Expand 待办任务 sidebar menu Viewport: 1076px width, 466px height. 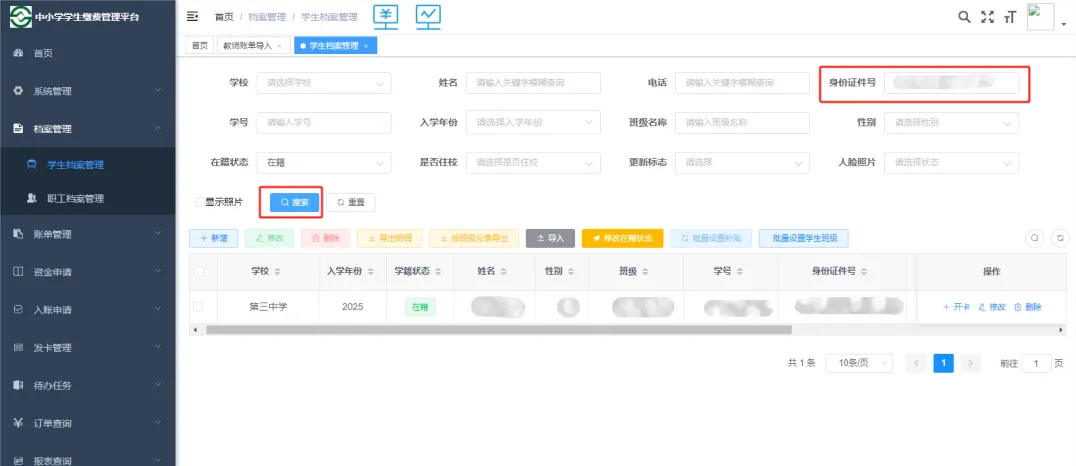coord(88,385)
